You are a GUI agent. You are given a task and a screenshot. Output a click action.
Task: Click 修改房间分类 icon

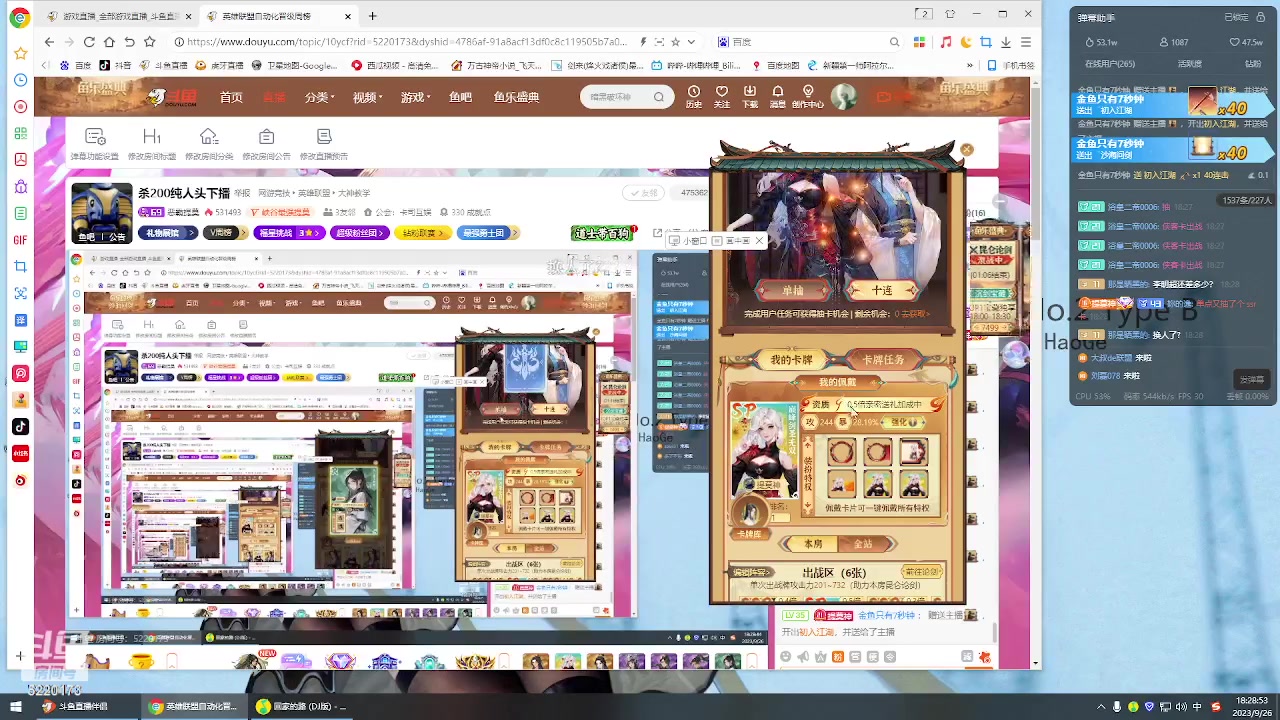coord(209,144)
